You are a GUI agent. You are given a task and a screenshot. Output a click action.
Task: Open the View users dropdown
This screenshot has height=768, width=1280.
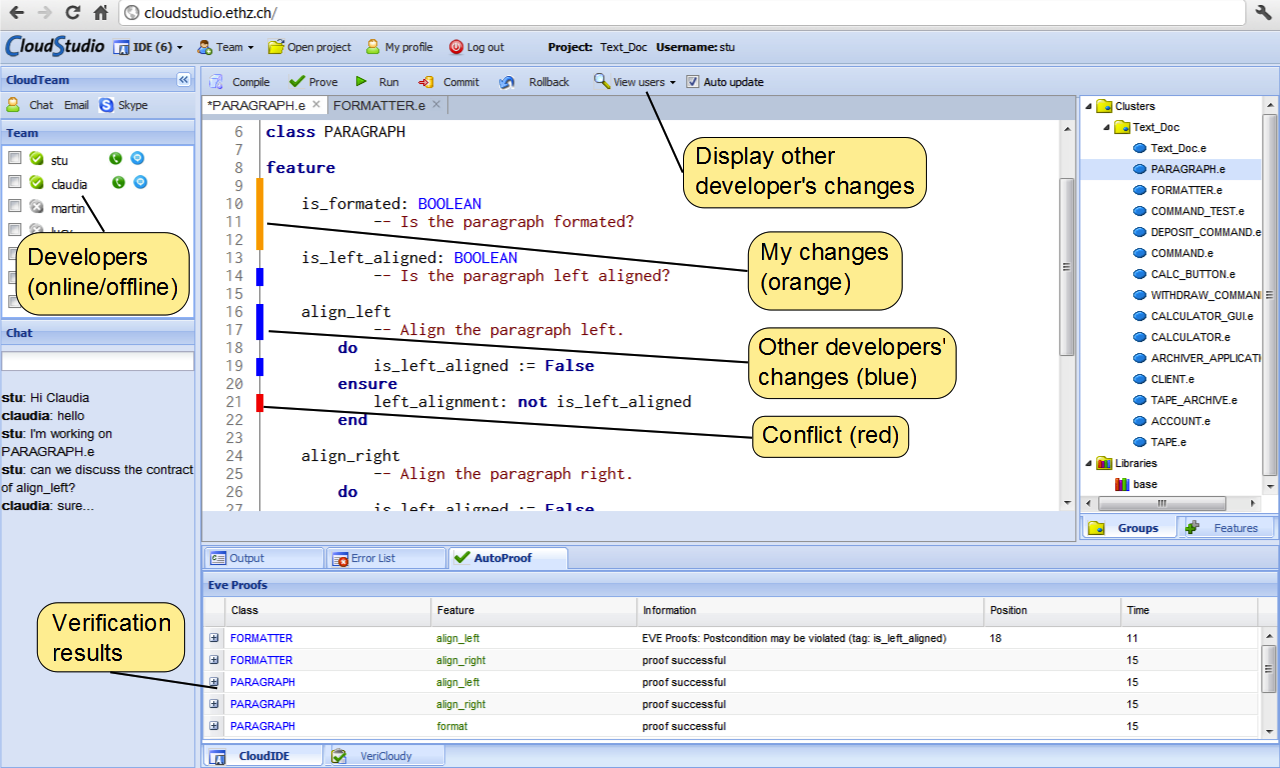pos(635,82)
